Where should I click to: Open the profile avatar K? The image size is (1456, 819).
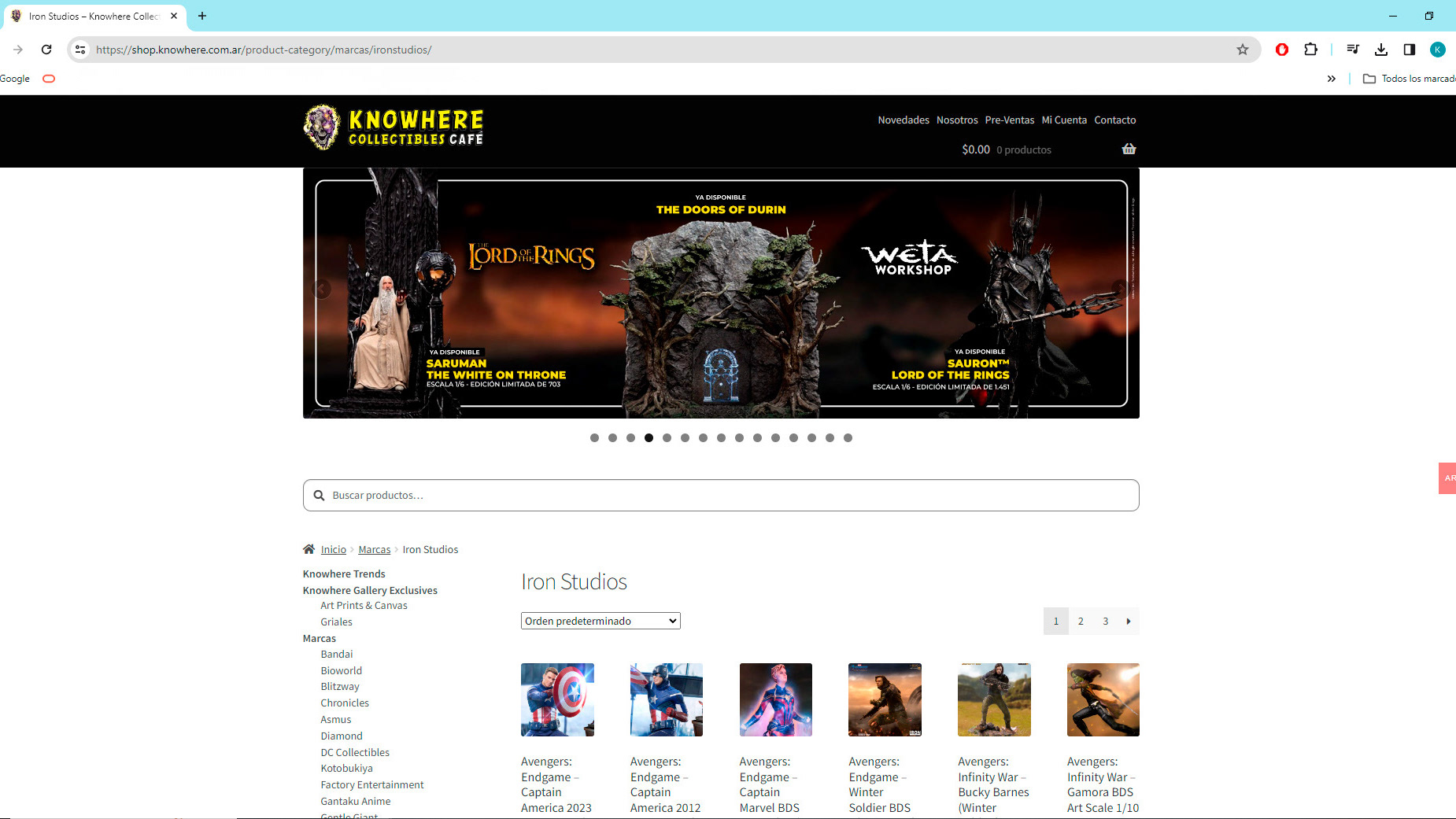pos(1438,50)
